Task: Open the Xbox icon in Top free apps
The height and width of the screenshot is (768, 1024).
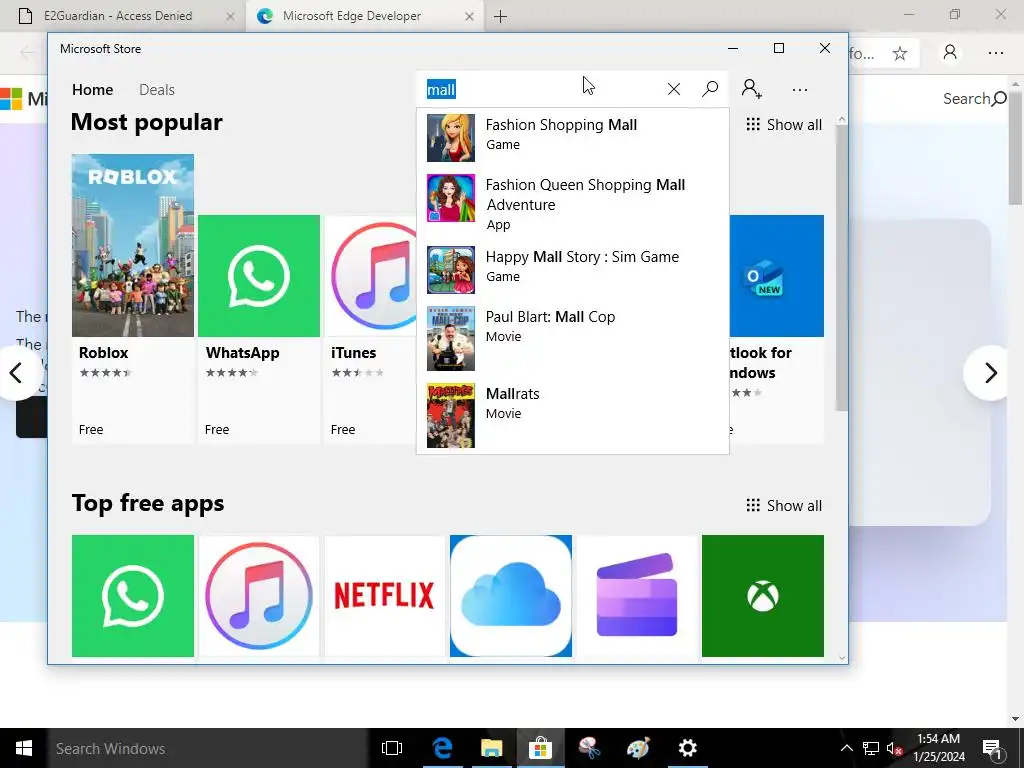Action: (763, 596)
